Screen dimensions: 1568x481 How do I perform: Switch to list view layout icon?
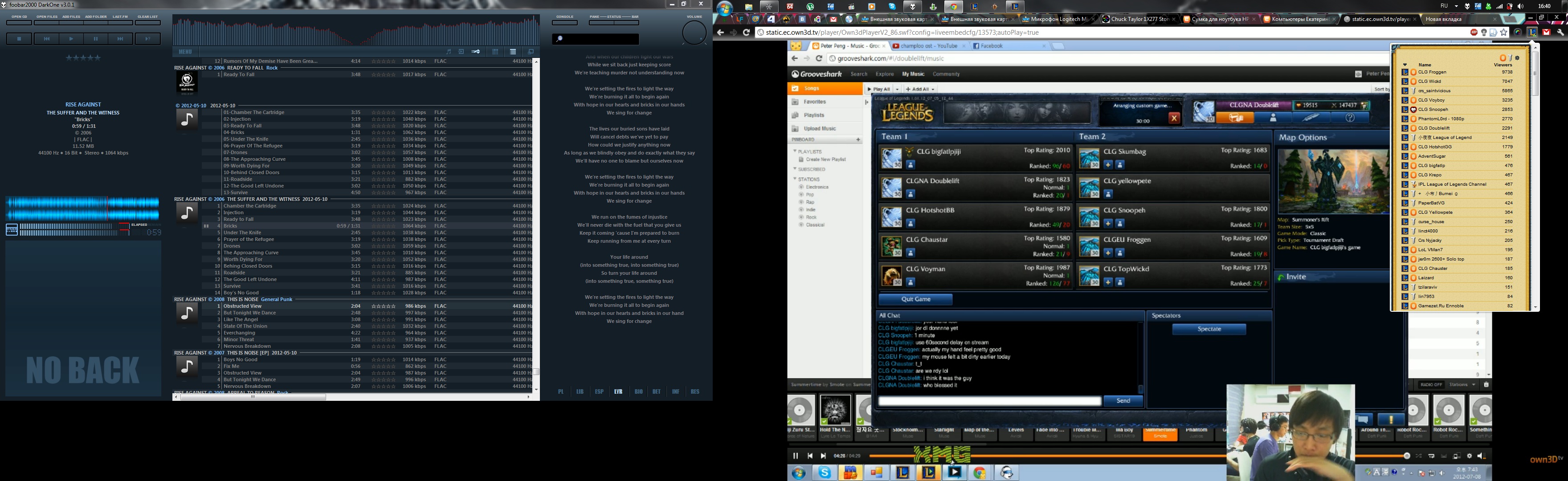point(513,52)
